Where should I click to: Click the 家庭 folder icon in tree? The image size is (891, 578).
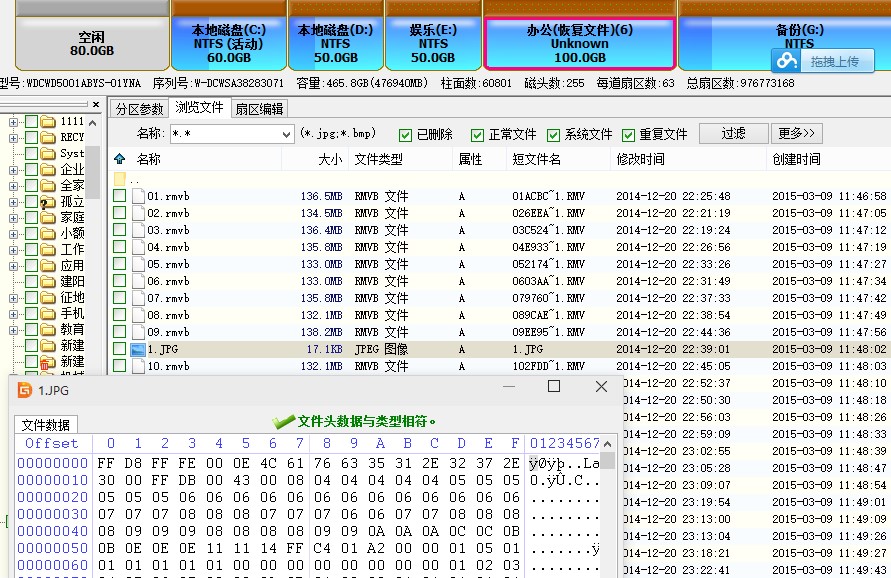point(48,218)
